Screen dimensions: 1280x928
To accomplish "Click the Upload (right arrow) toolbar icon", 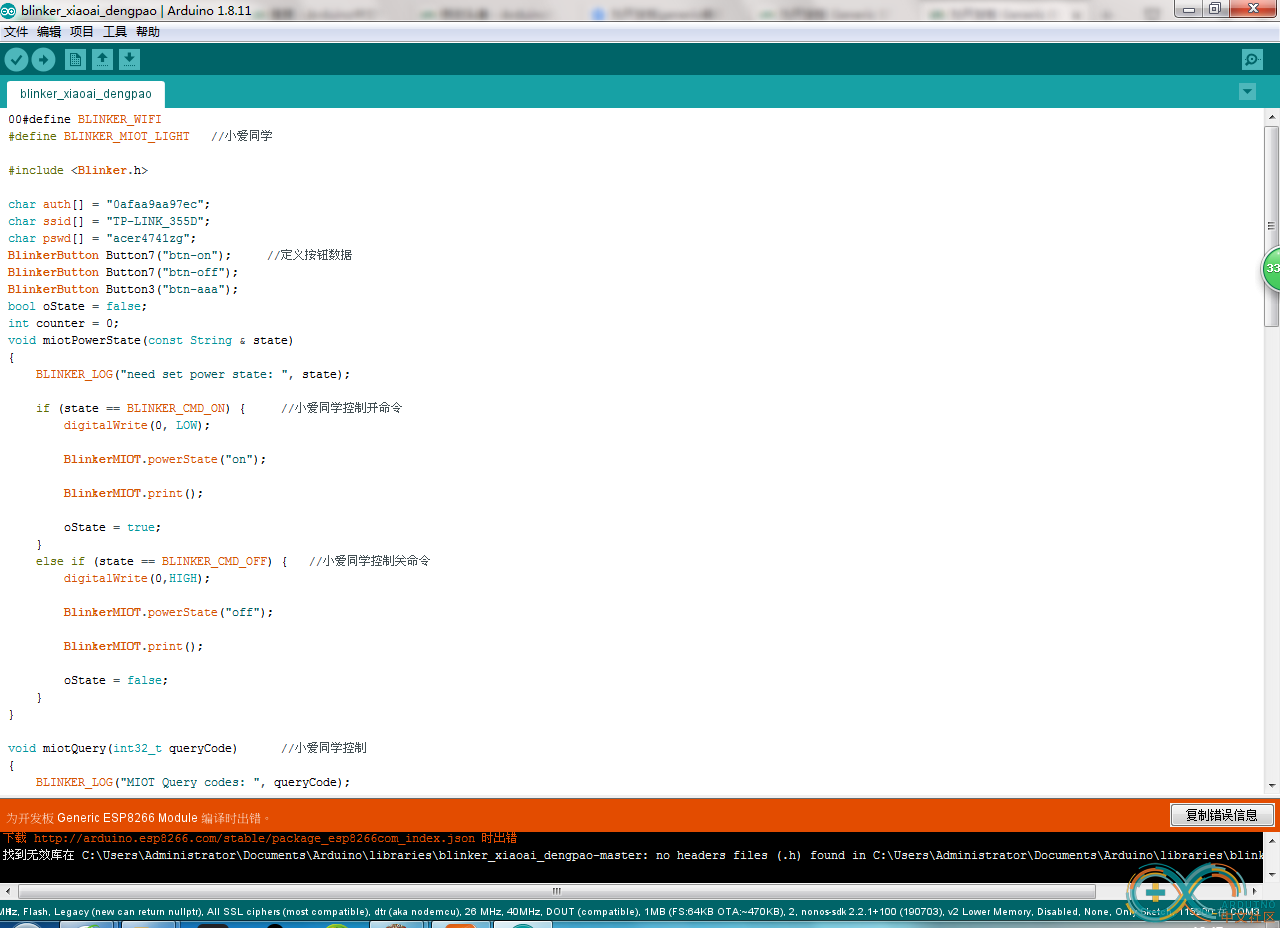I will click(x=43, y=59).
